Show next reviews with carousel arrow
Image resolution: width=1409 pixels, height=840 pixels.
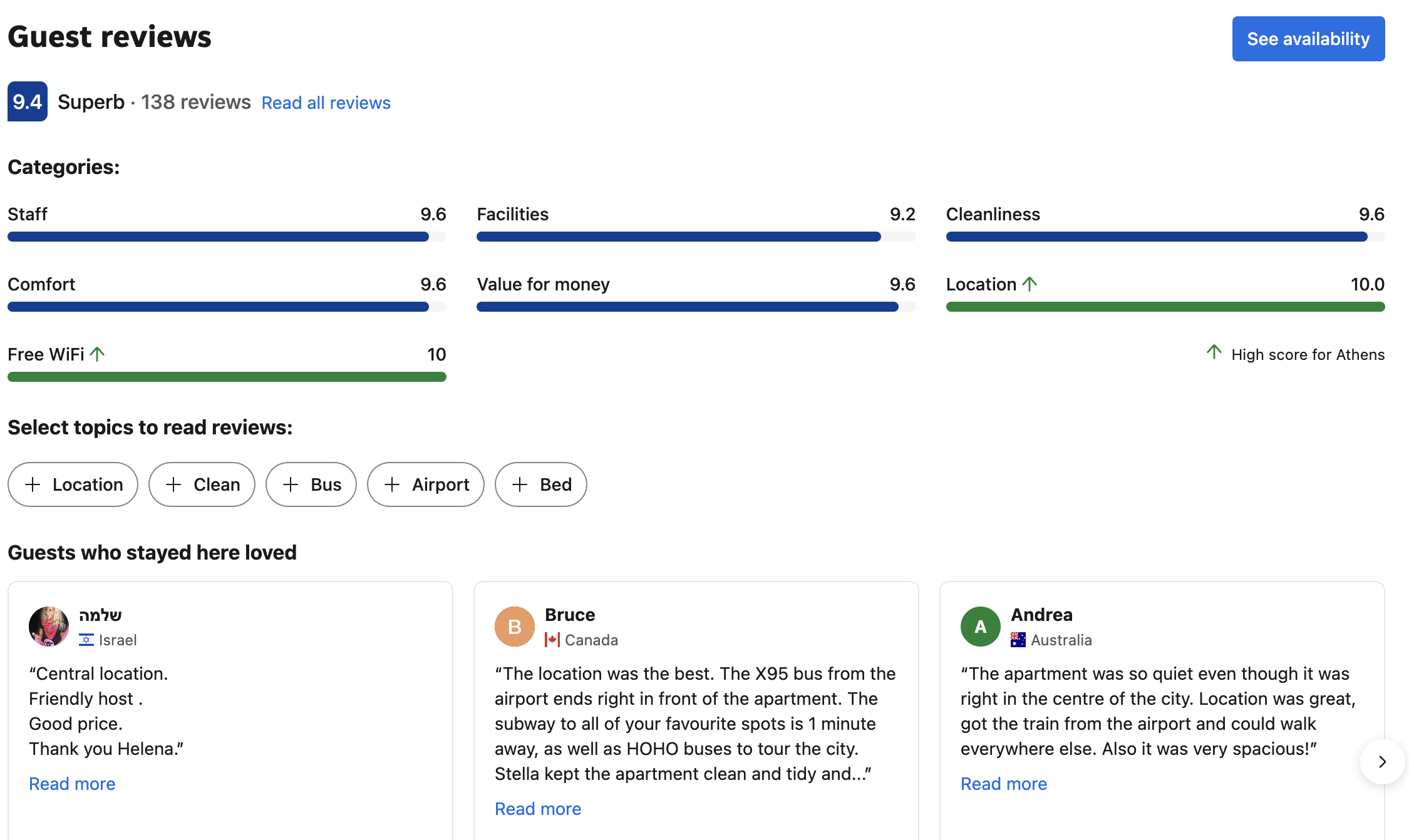pyautogui.click(x=1382, y=762)
